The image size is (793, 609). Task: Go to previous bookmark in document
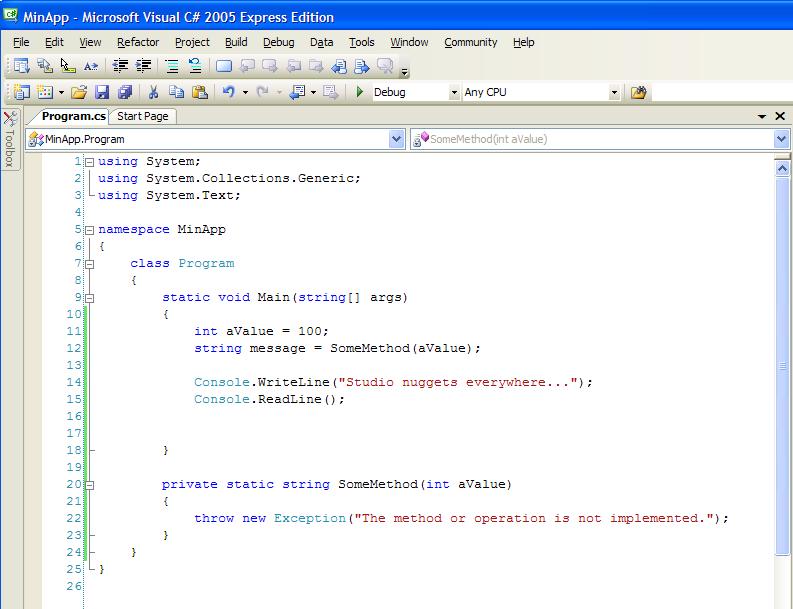pos(339,66)
